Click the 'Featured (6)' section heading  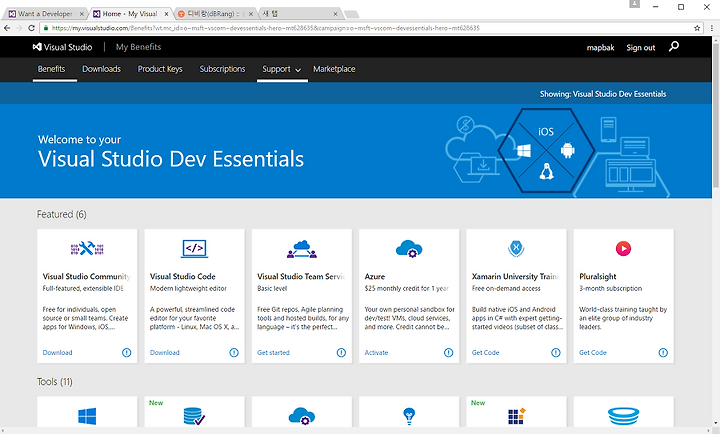coord(62,214)
